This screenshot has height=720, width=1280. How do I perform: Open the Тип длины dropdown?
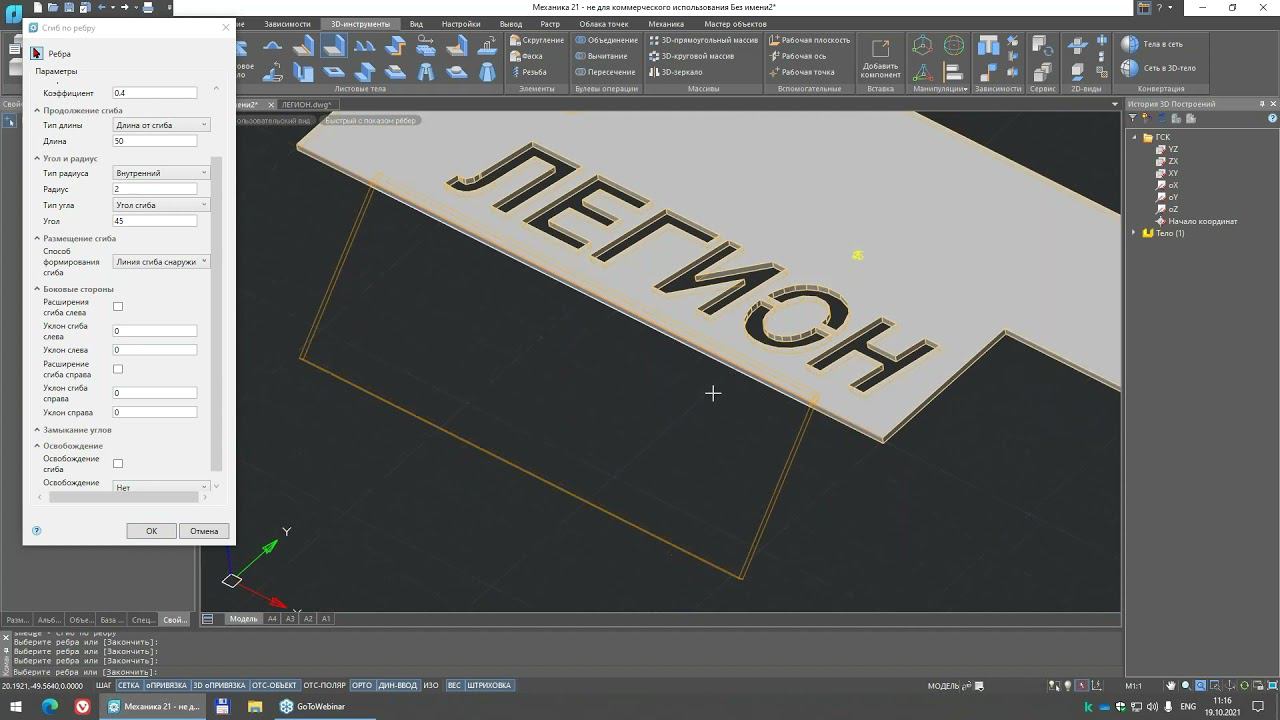[161, 125]
